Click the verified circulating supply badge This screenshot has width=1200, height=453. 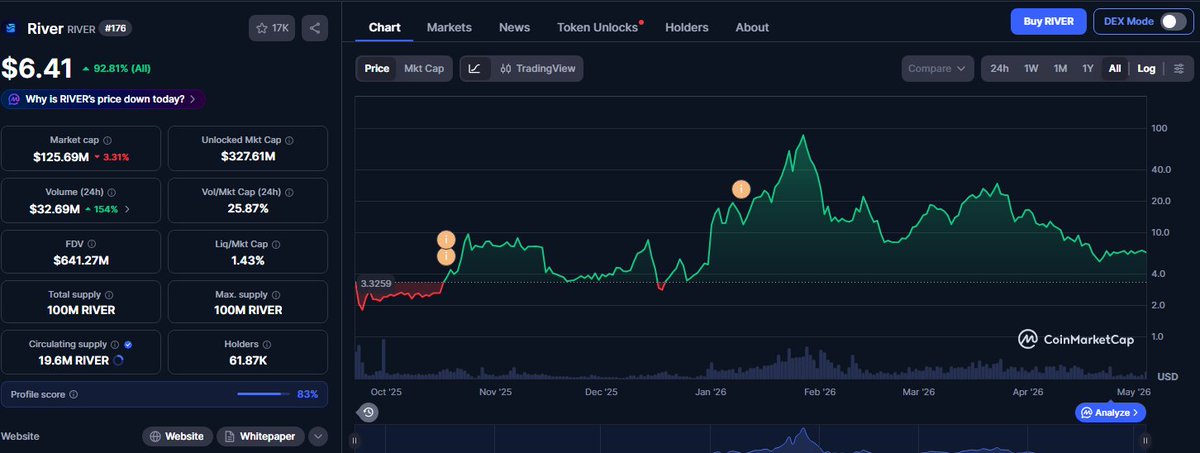point(128,344)
